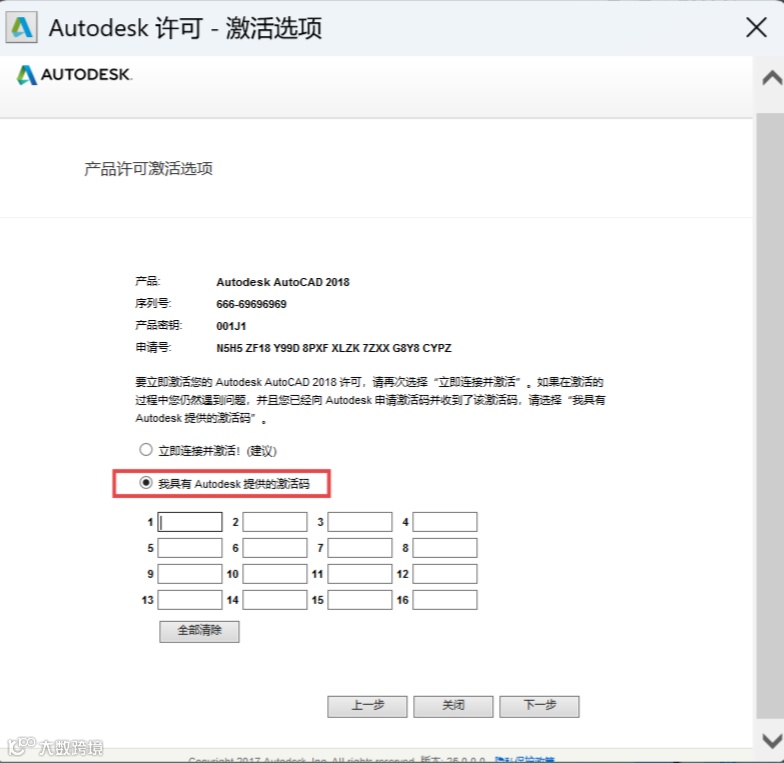Click the vertical scrollbar track

(770, 415)
